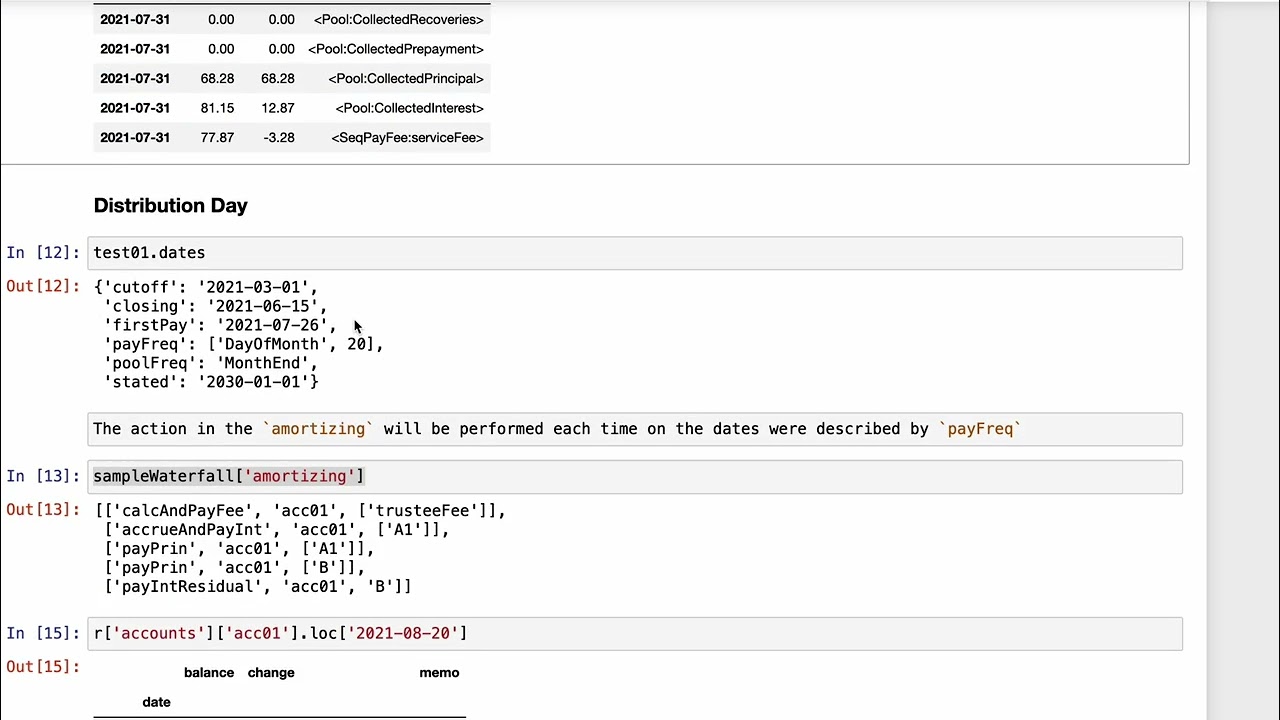Click the payPrin acc01 A1 output line
Image resolution: width=1280 pixels, height=720 pixels.
[238, 549]
